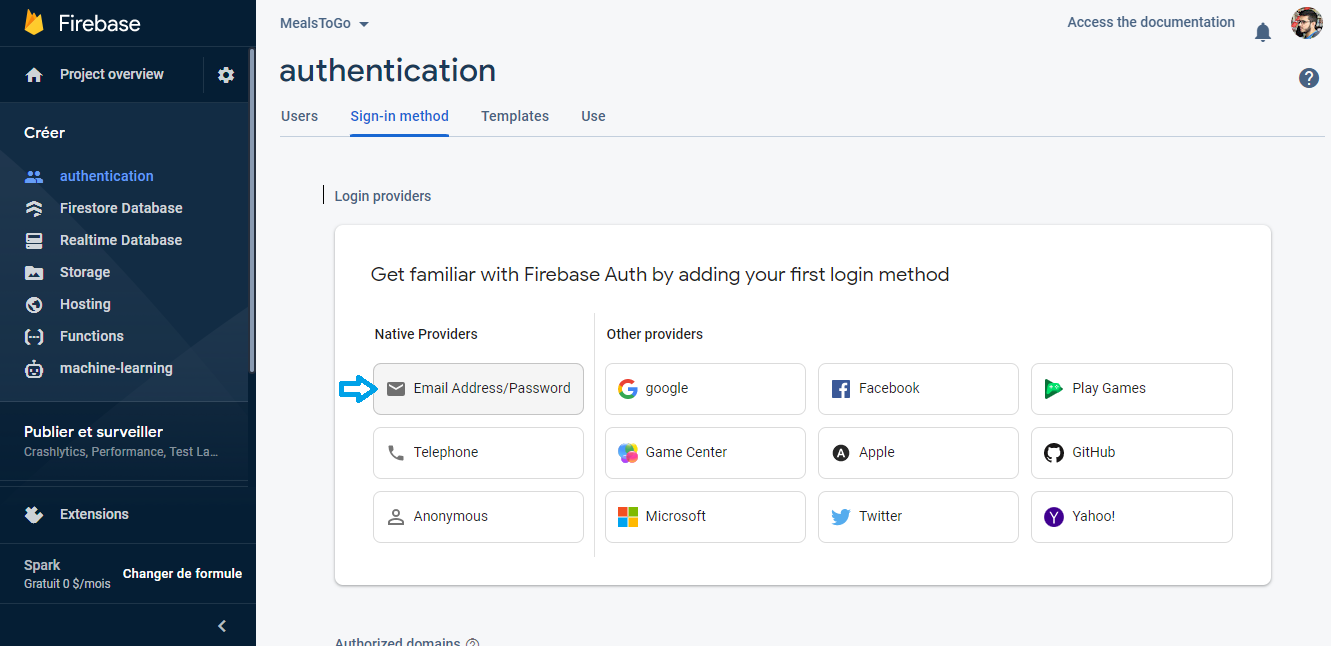Click Changer de formule
The height and width of the screenshot is (646, 1331).
[182, 574]
